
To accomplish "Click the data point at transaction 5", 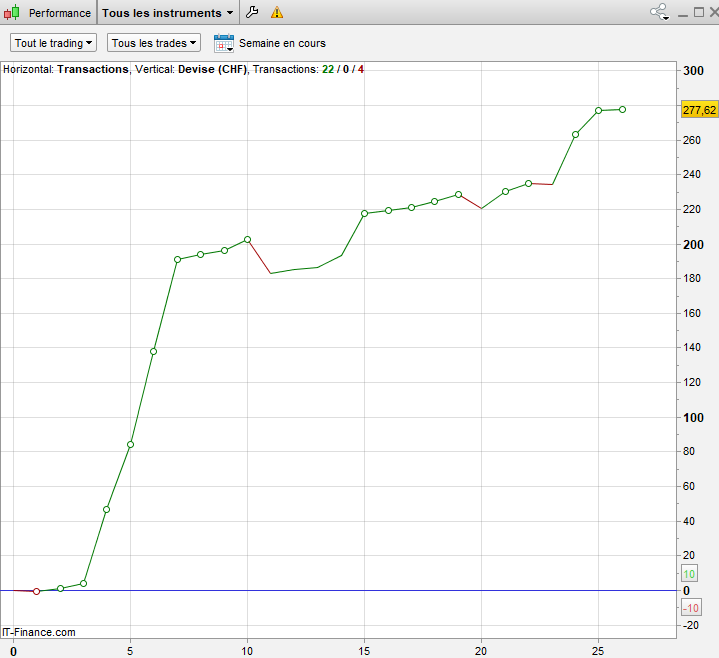I will pyautogui.click(x=130, y=444).
